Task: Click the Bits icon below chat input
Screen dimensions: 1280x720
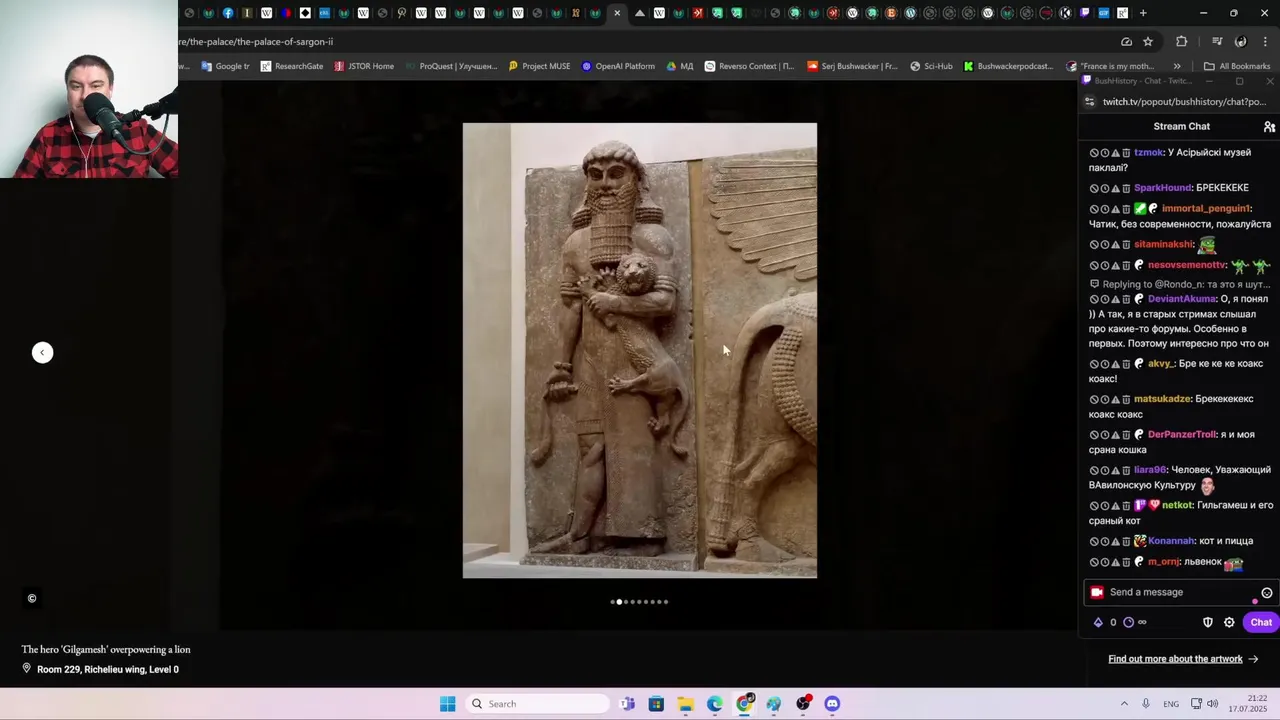Action: click(1098, 622)
